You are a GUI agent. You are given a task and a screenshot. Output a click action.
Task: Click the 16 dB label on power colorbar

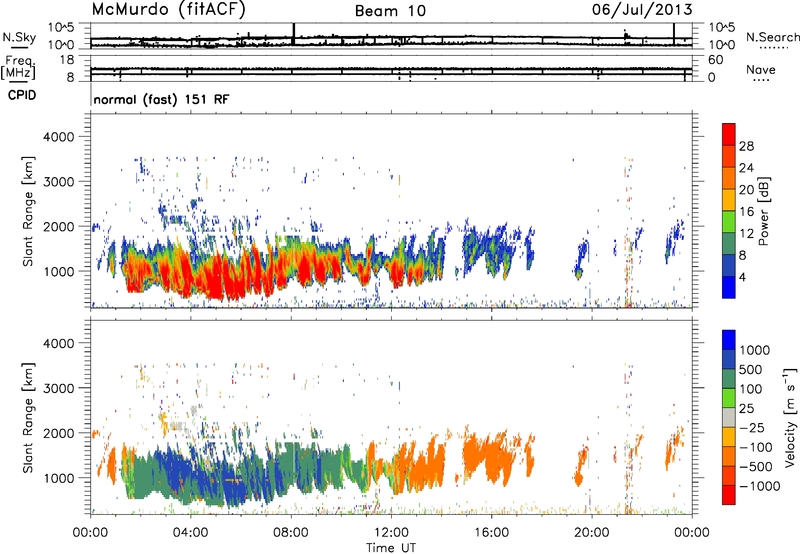pos(746,212)
